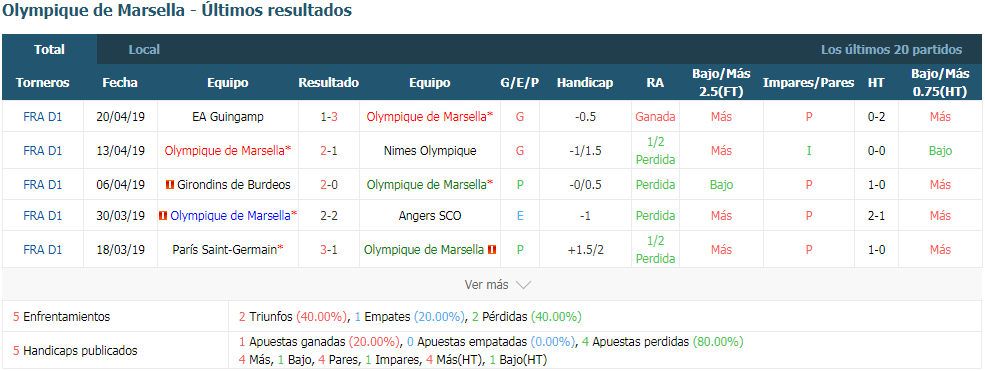Image resolution: width=985 pixels, height=371 pixels.
Task: Select the Total tab
Action: click(49, 50)
